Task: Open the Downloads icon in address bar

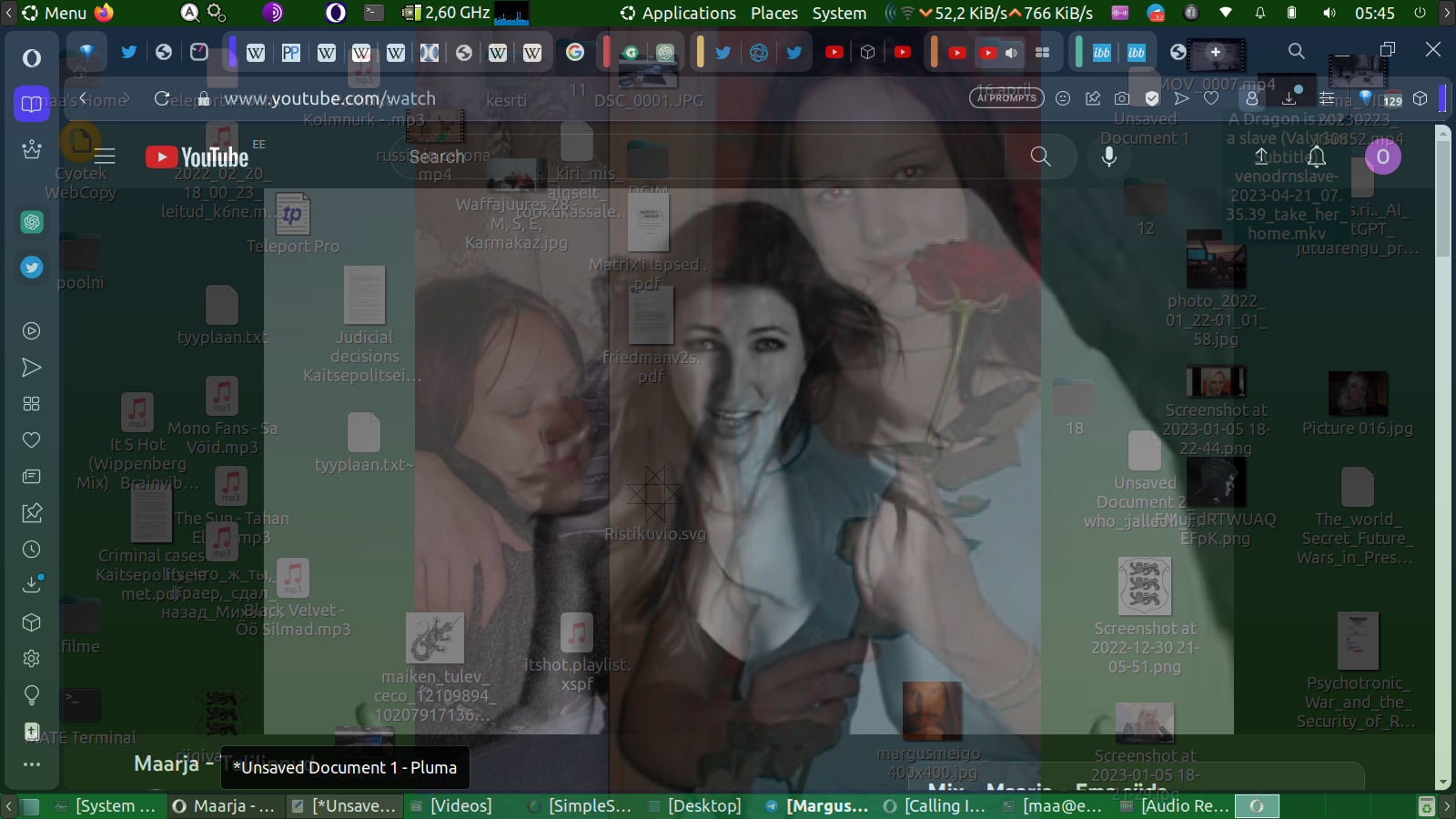Action: click(x=1289, y=98)
